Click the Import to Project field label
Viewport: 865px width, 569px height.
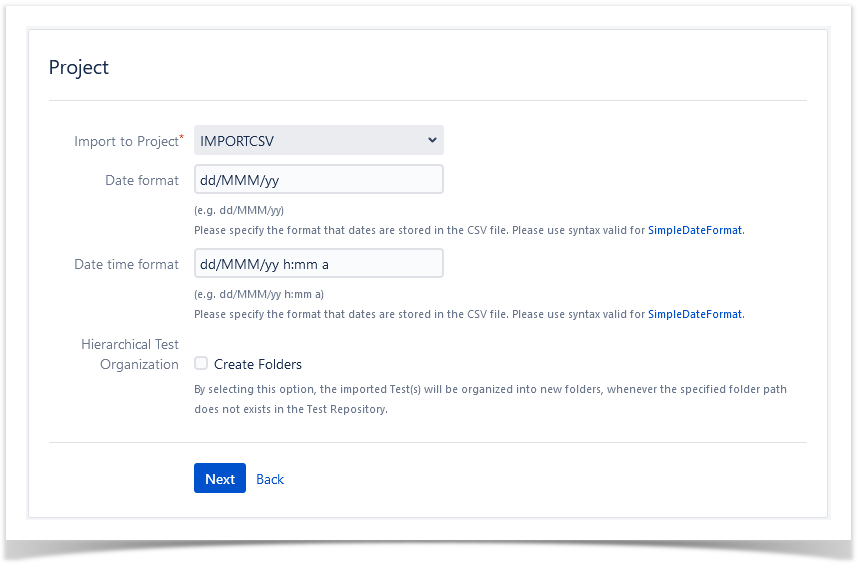(x=126, y=141)
